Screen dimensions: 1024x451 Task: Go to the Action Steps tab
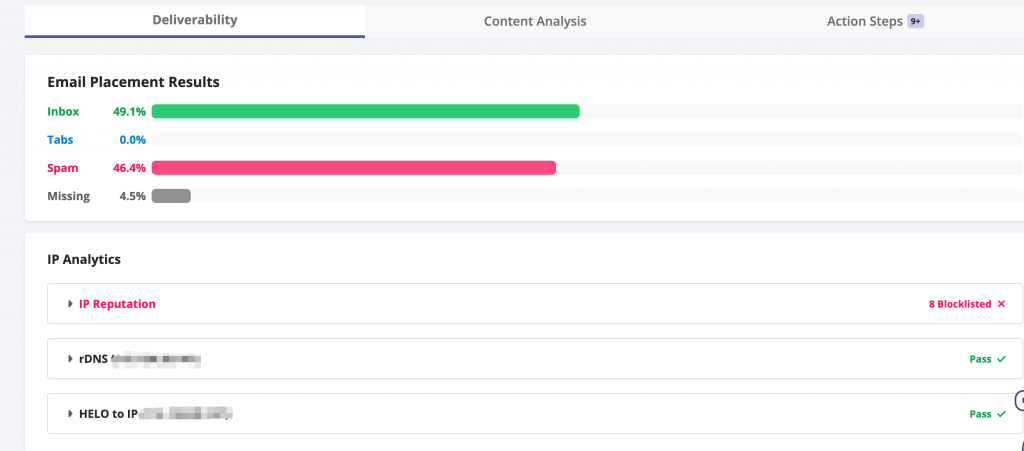coord(864,21)
